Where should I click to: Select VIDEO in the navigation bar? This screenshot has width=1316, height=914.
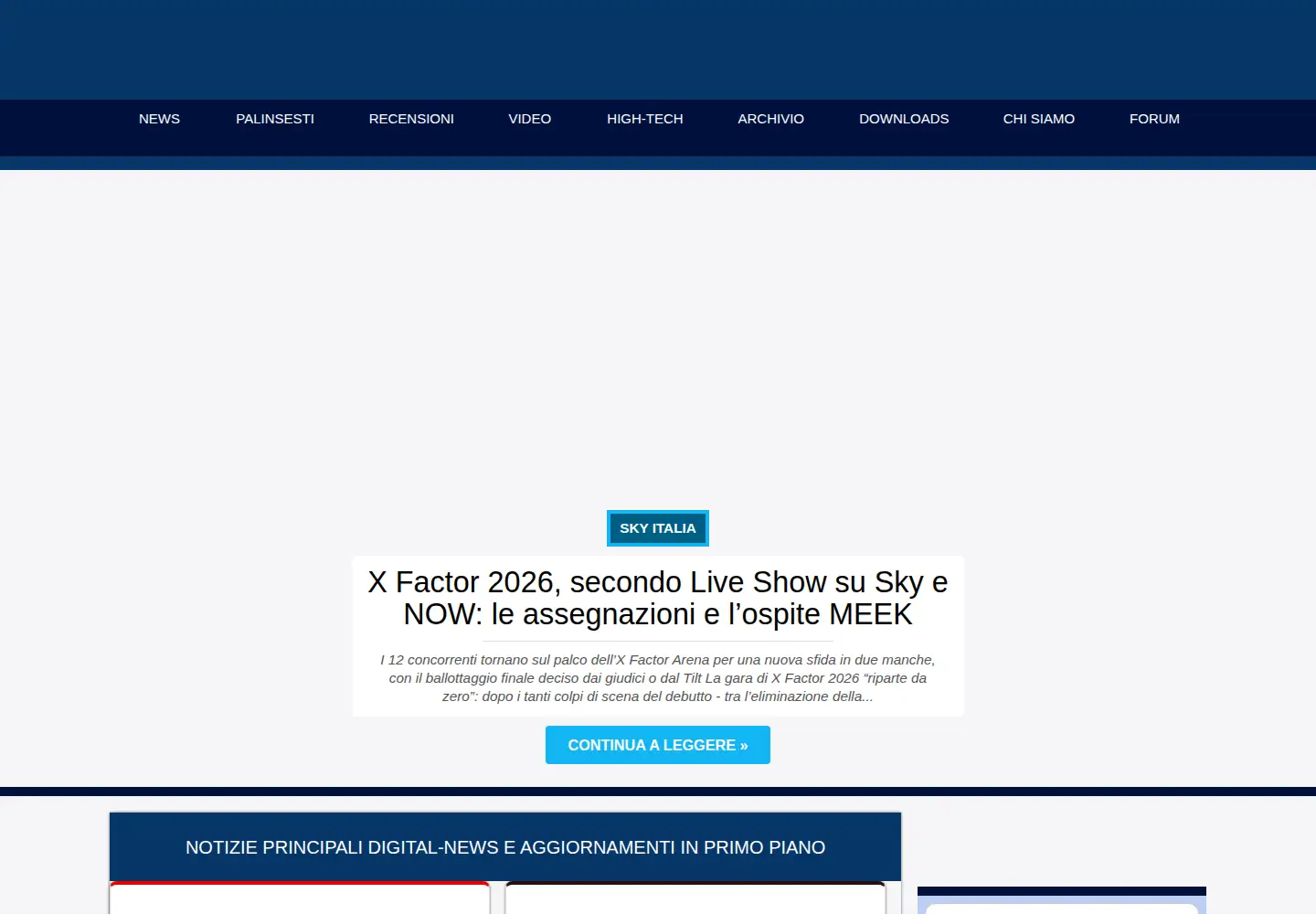click(530, 119)
